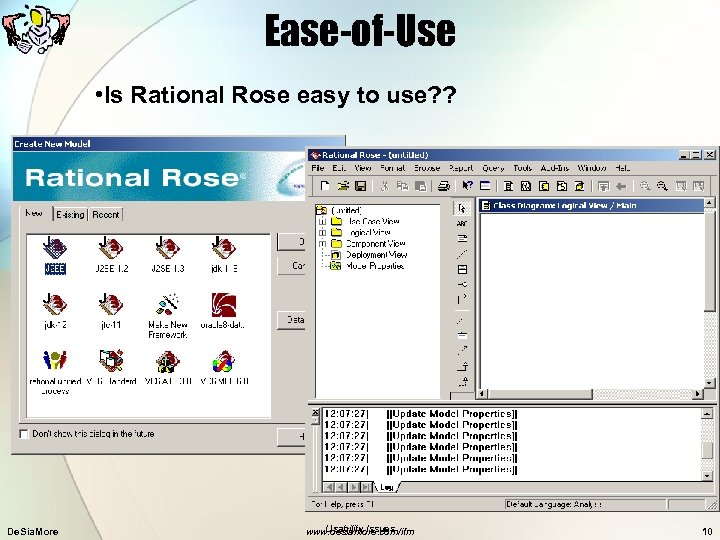Screen dimensions: 720x540
Task: Open the Browse menu
Action: (x=427, y=168)
